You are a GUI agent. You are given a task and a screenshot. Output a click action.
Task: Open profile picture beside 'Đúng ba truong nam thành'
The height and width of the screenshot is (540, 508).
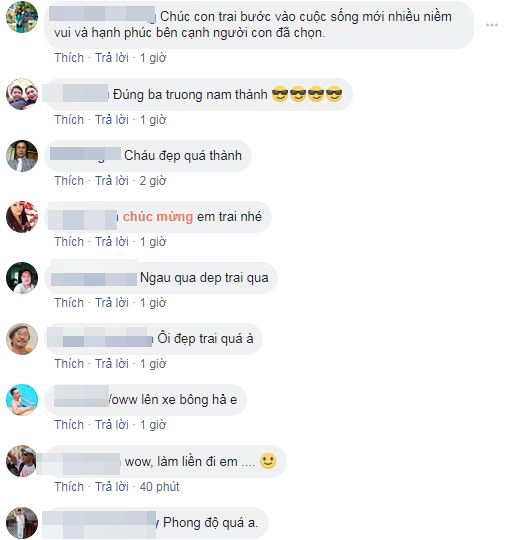click(x=22, y=94)
